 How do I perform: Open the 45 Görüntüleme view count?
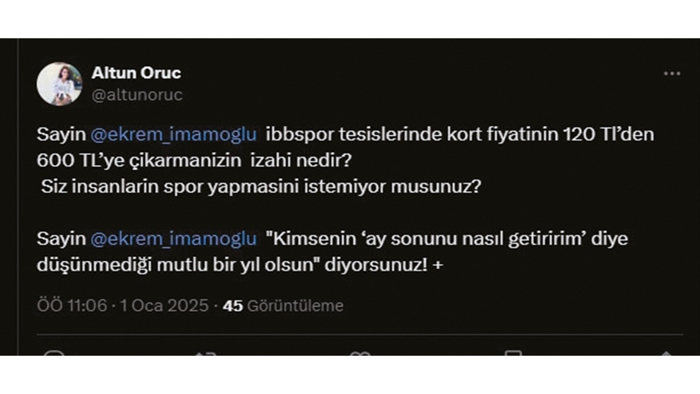coord(283,306)
